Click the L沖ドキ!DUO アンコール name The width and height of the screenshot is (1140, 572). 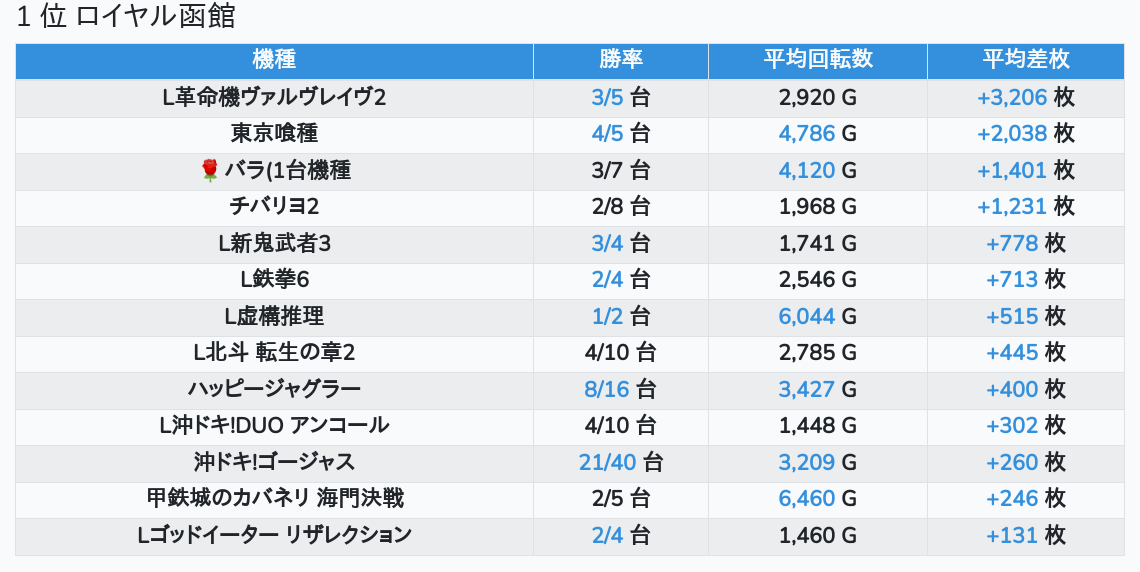coord(274,425)
